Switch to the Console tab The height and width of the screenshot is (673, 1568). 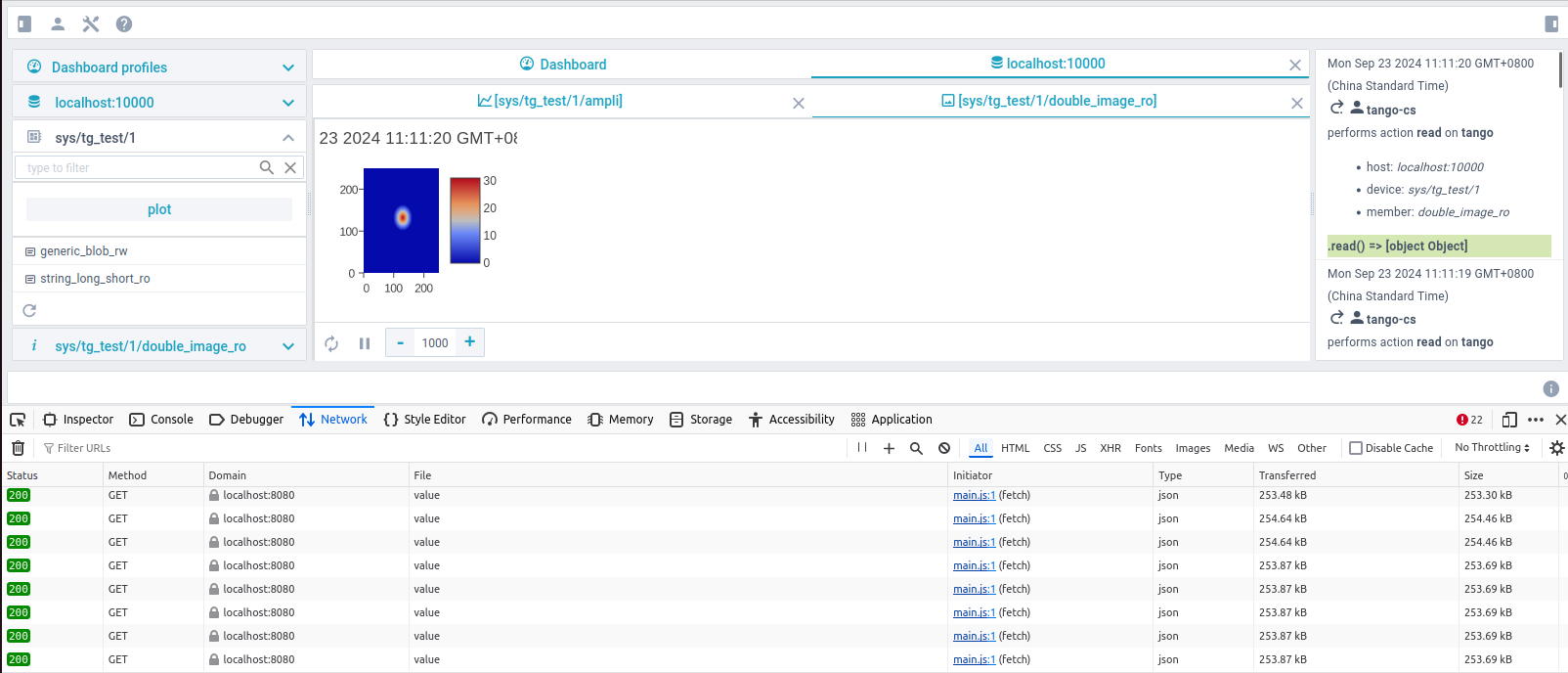pyautogui.click(x=161, y=420)
